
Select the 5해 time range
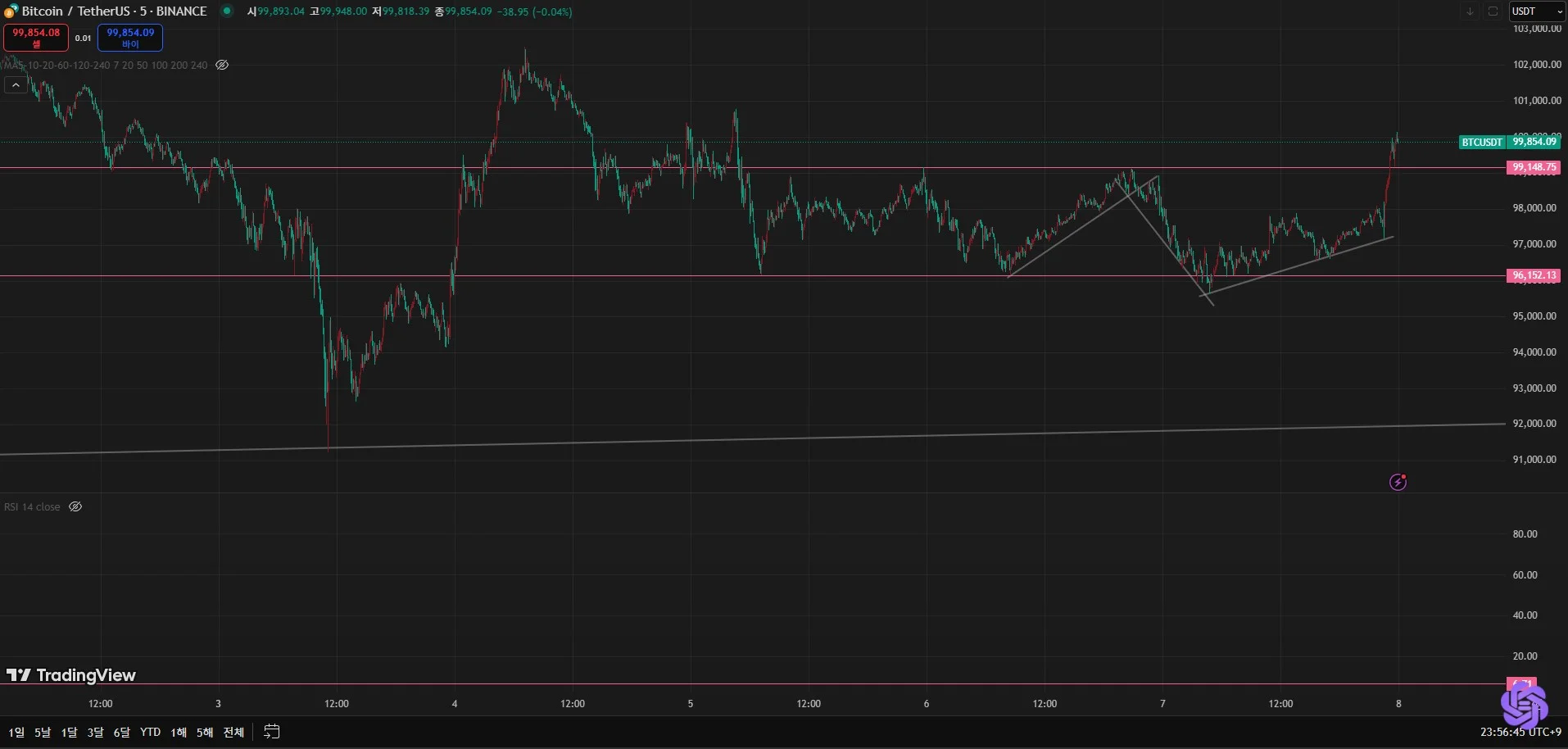pyautogui.click(x=205, y=732)
